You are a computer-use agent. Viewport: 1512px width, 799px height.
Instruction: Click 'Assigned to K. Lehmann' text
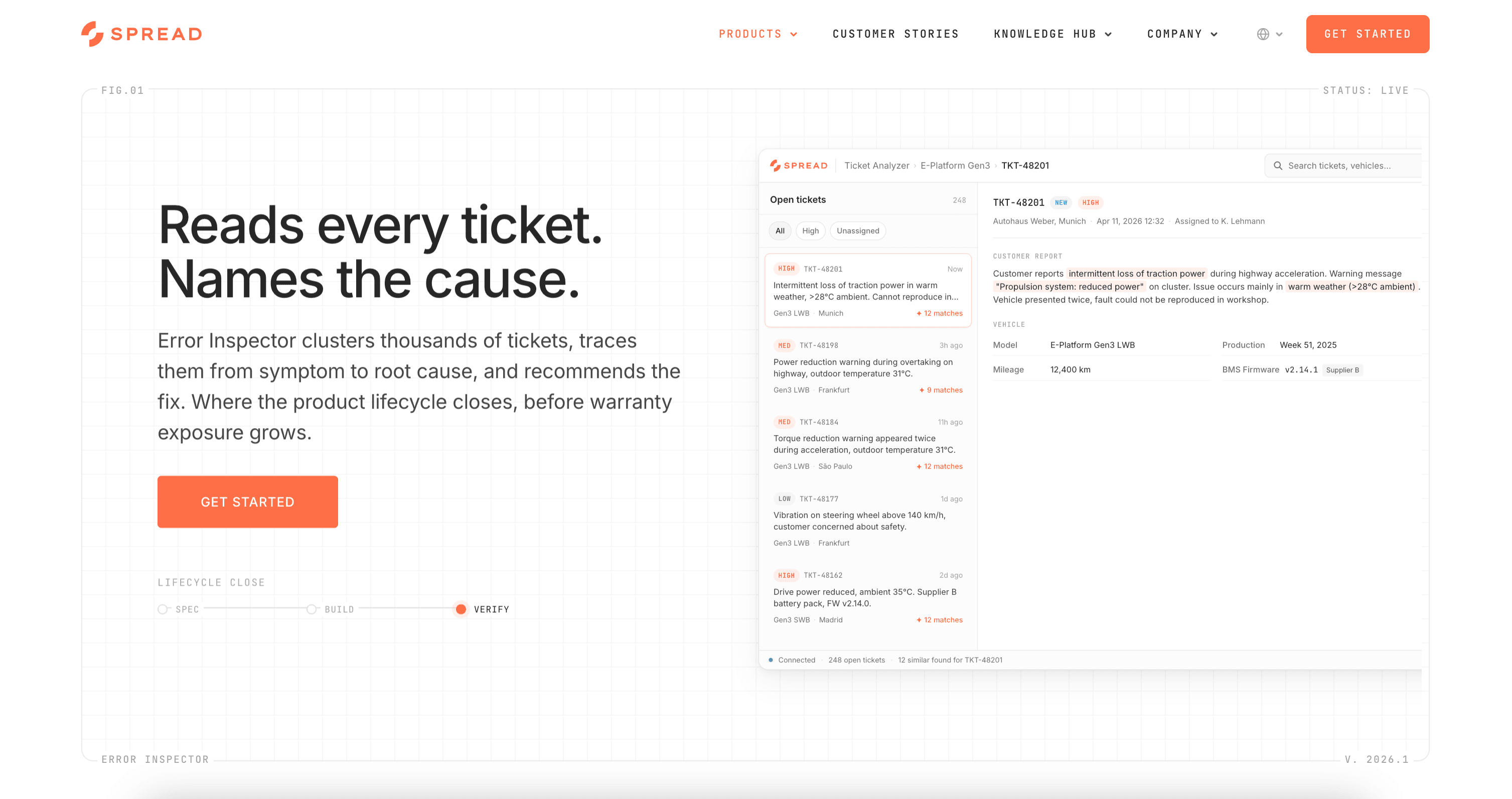tap(1219, 221)
